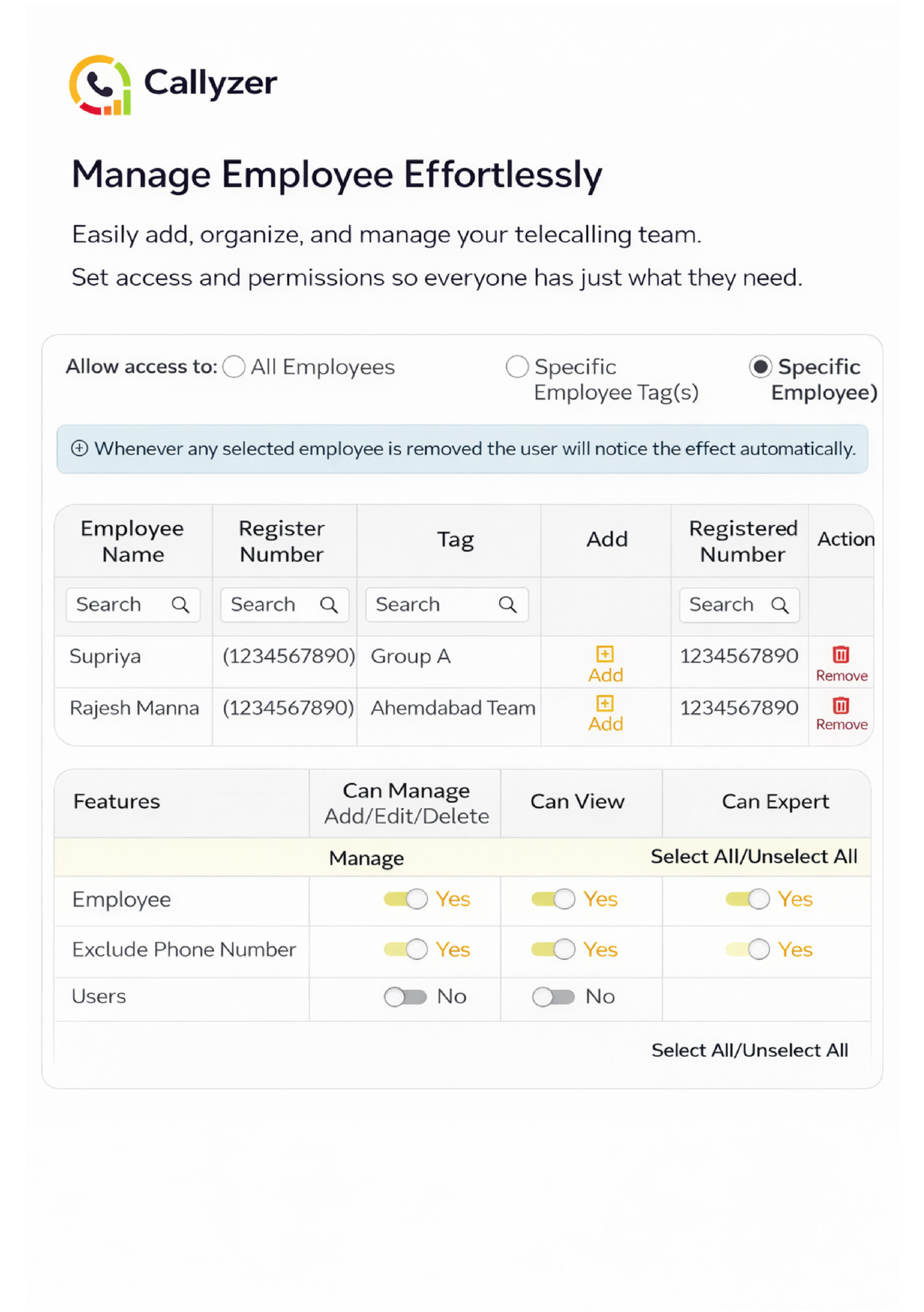Click the Remove trash icon for Rajesh Manna
The image size is (924, 1312).
(841, 705)
